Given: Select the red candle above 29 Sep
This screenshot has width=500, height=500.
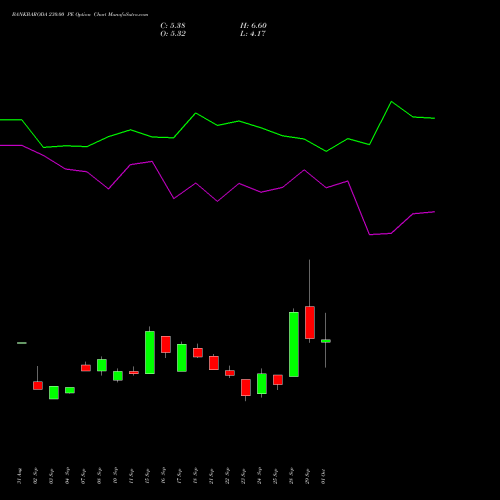Looking at the screenshot, I should (310, 322).
